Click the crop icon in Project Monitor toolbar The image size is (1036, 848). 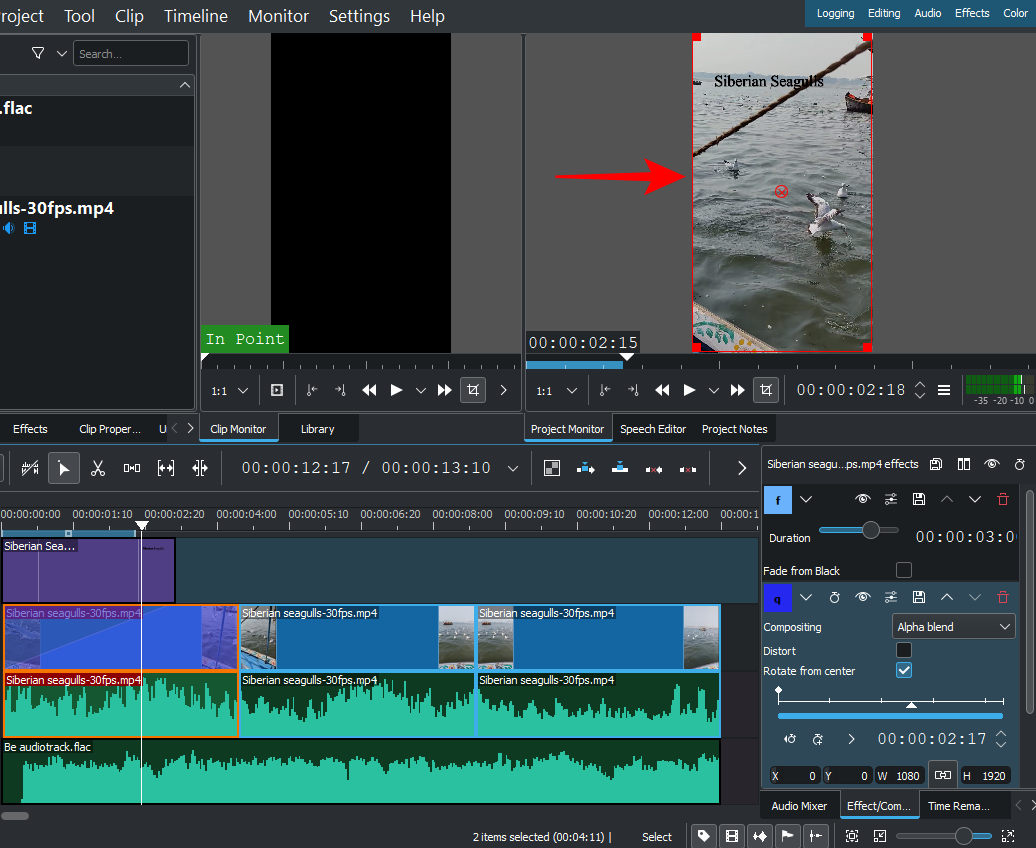pyautogui.click(x=766, y=390)
